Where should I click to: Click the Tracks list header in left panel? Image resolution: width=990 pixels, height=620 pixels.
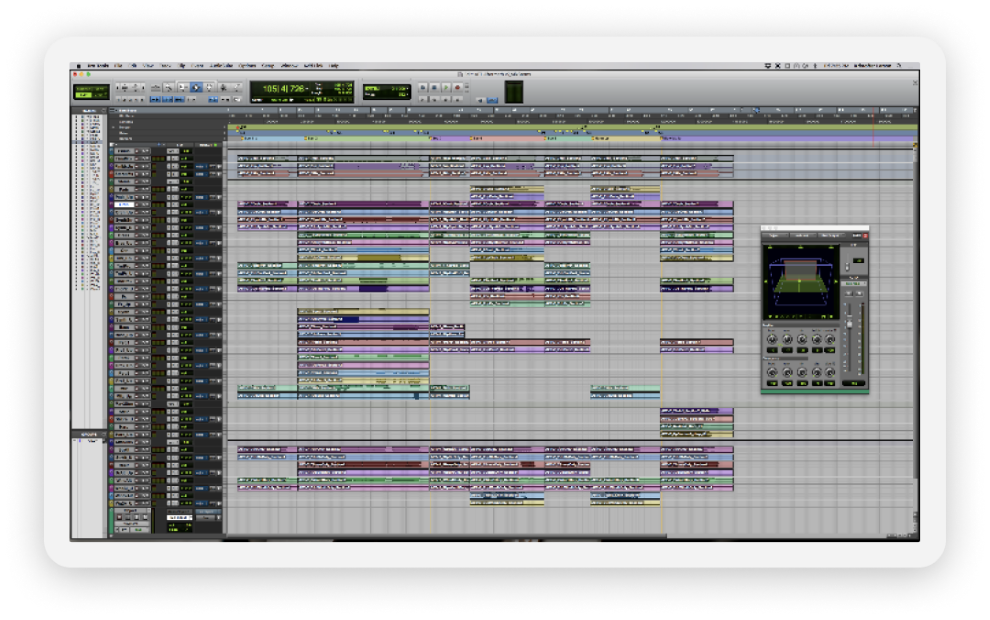coord(89,110)
